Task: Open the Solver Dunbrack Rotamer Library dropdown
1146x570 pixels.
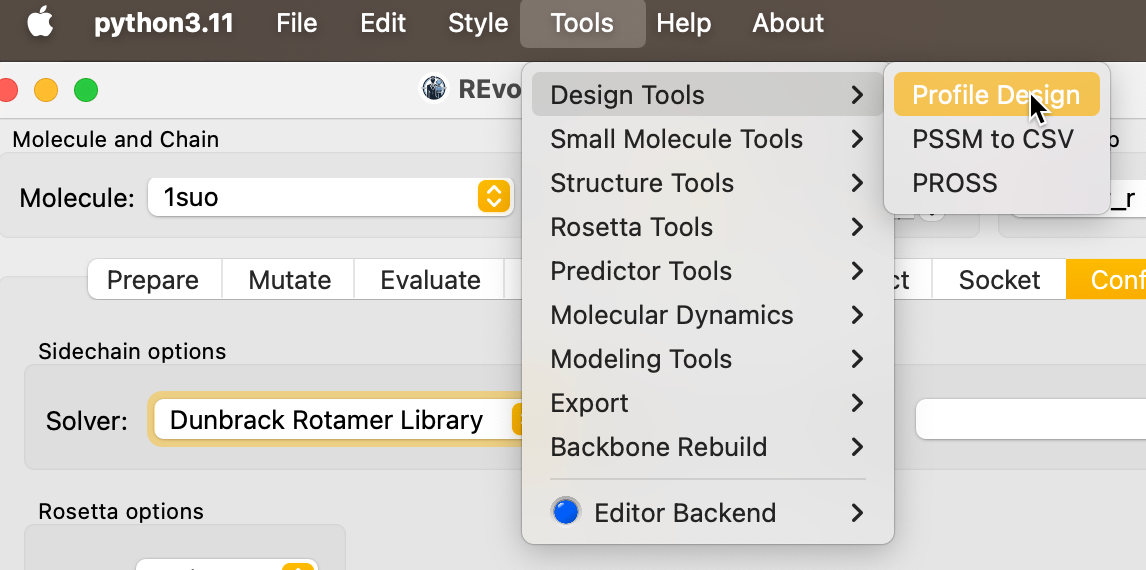Action: tap(339, 419)
